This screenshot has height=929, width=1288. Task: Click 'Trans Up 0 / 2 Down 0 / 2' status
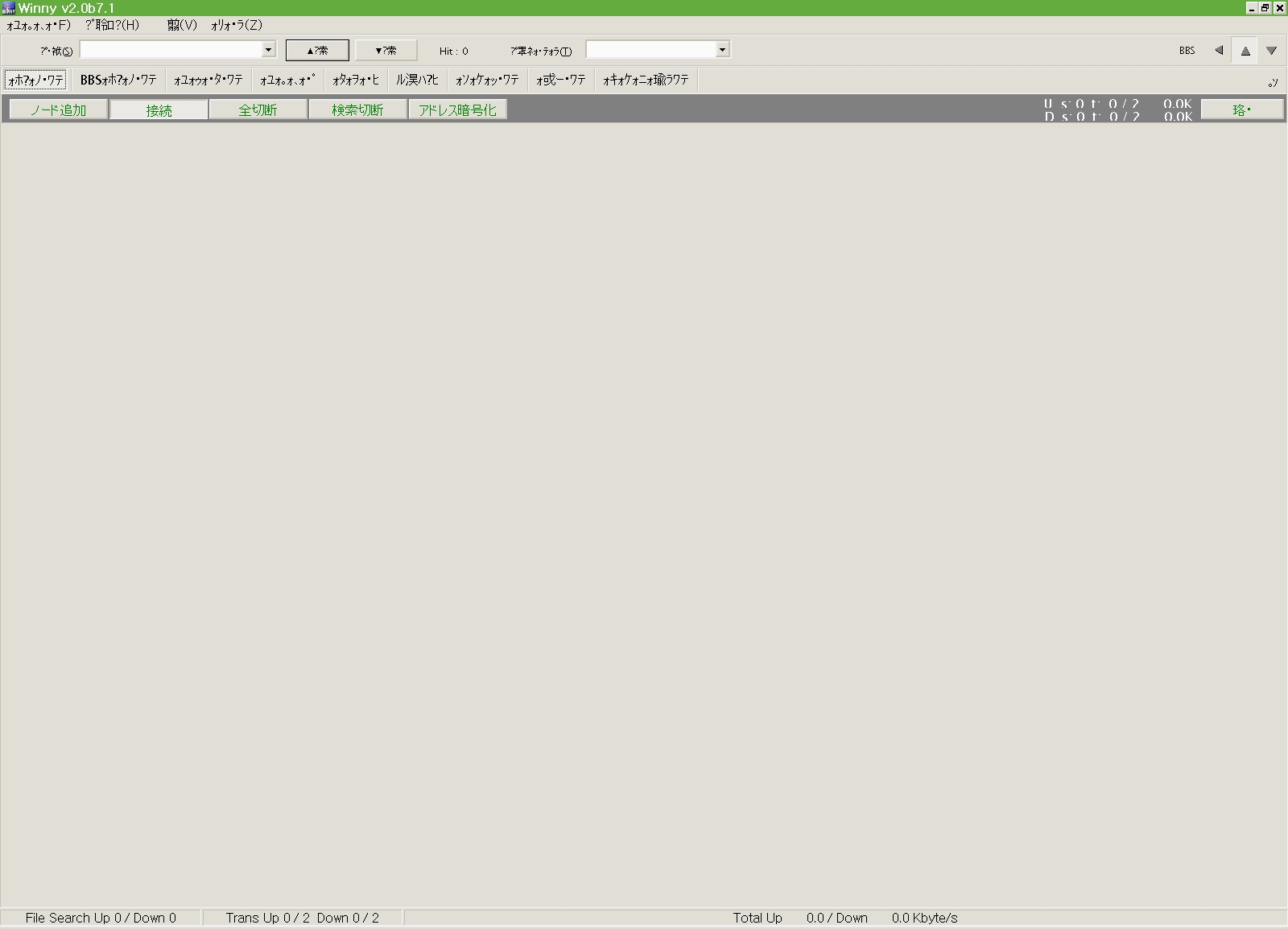[x=302, y=918]
